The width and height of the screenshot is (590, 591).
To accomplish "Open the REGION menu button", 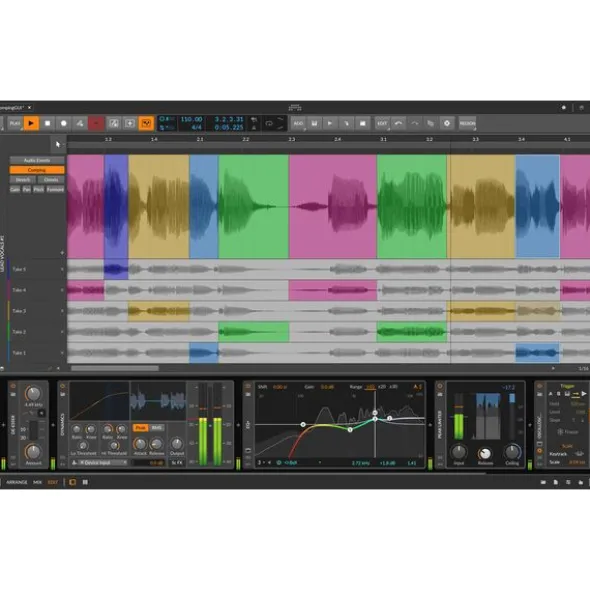I will point(467,123).
